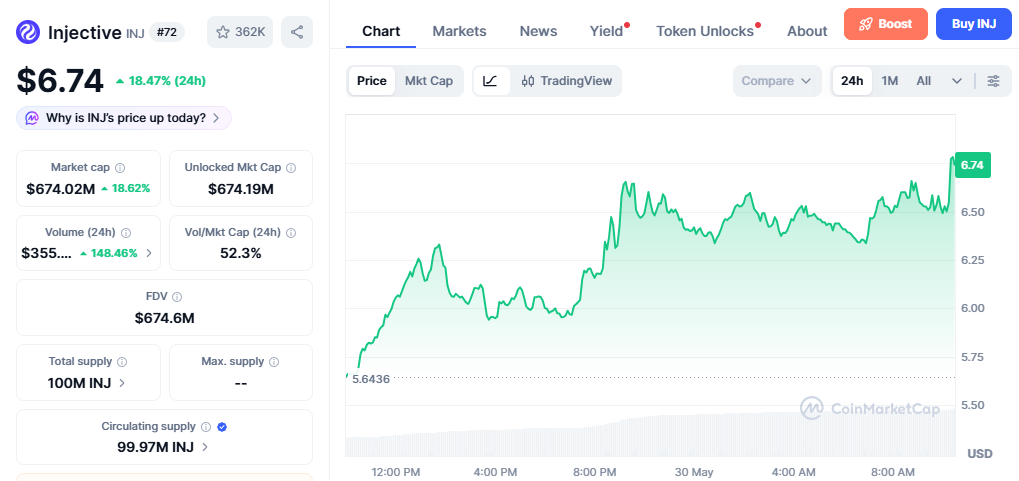Click the 8:00 PM axis label
The height and width of the screenshot is (481, 1019).
[594, 471]
